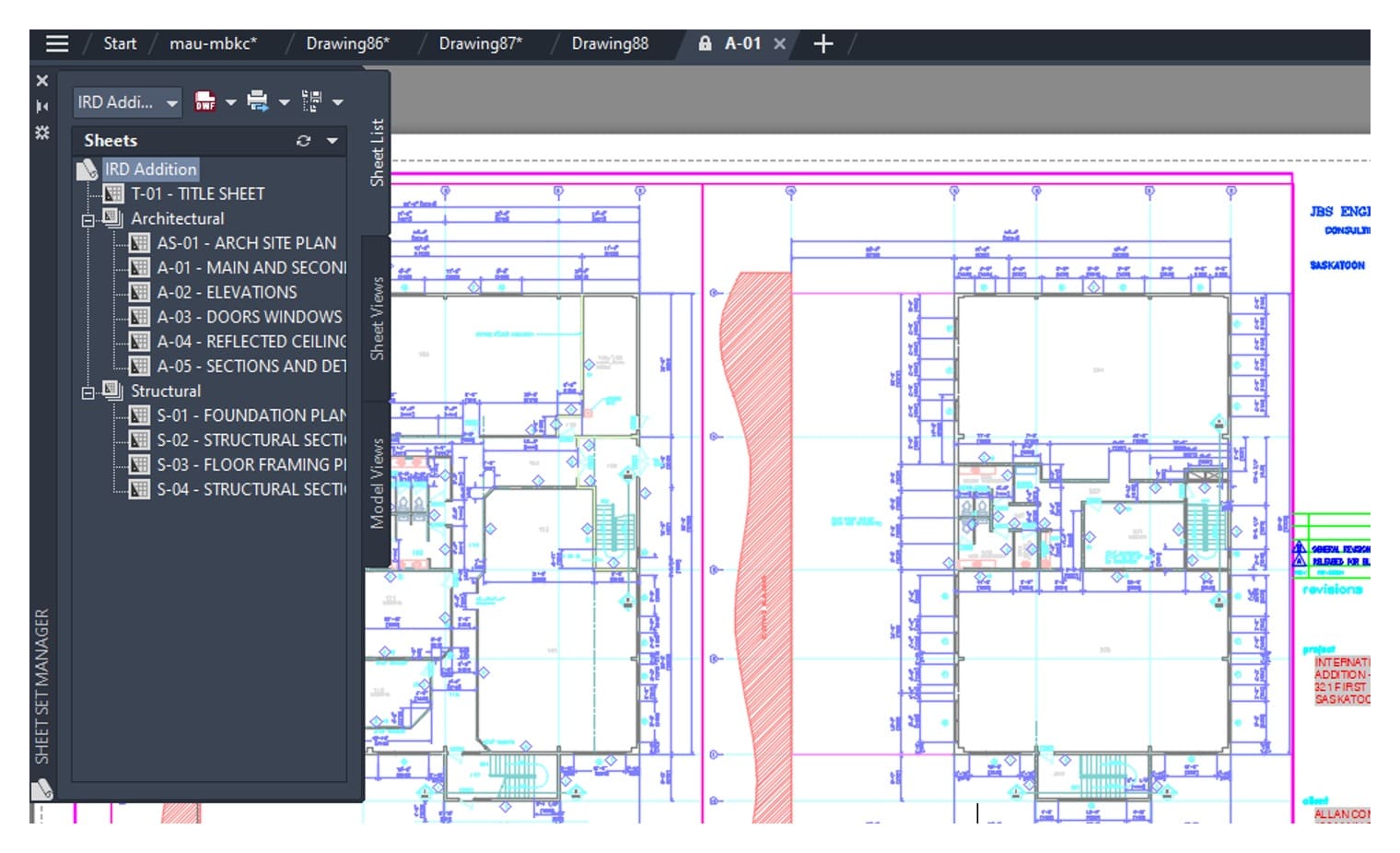Switch to the Sheet List vertical tab
This screenshot has width=1400, height=853.
pyautogui.click(x=377, y=152)
